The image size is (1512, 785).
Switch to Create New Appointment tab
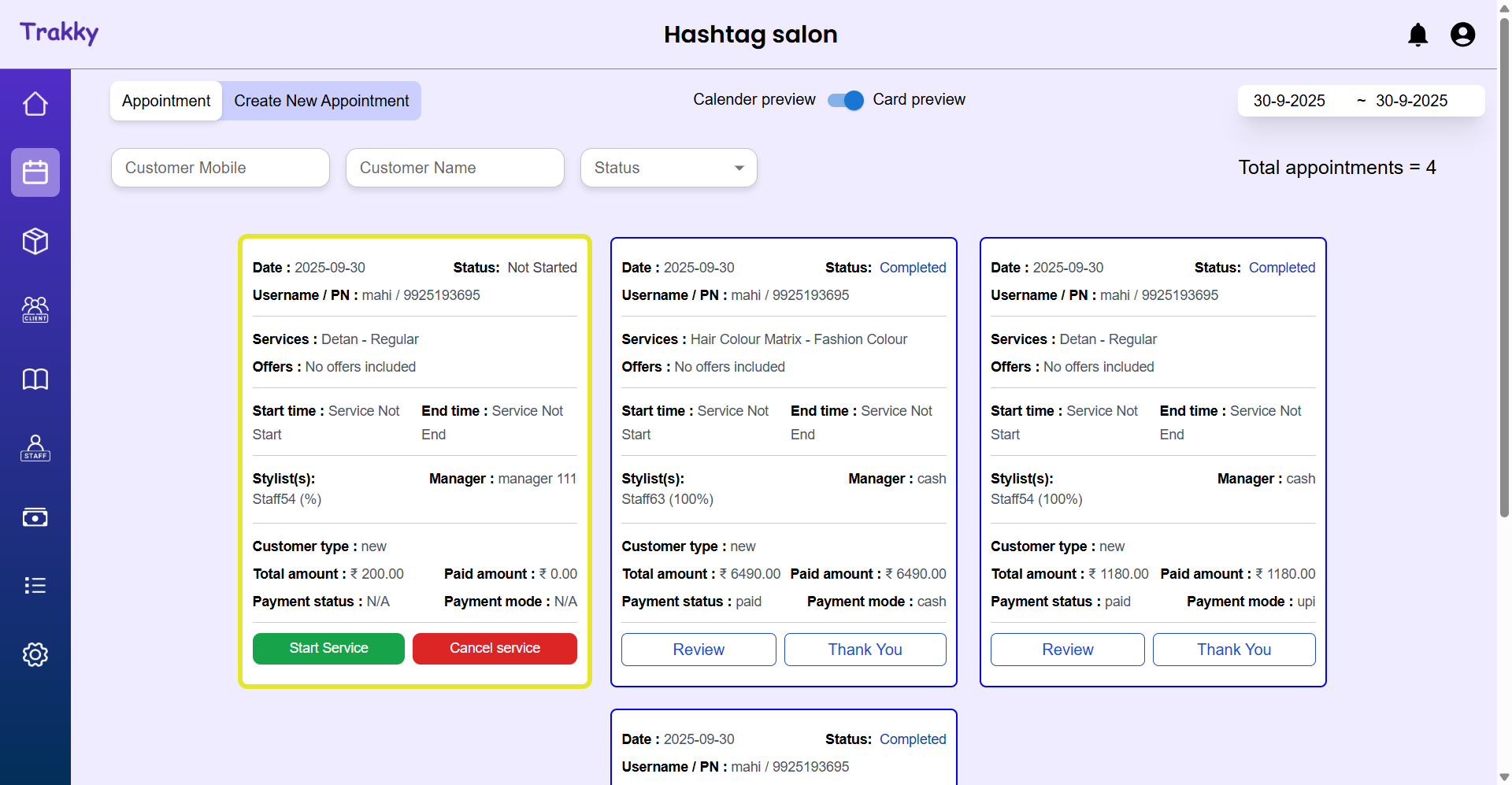321,101
